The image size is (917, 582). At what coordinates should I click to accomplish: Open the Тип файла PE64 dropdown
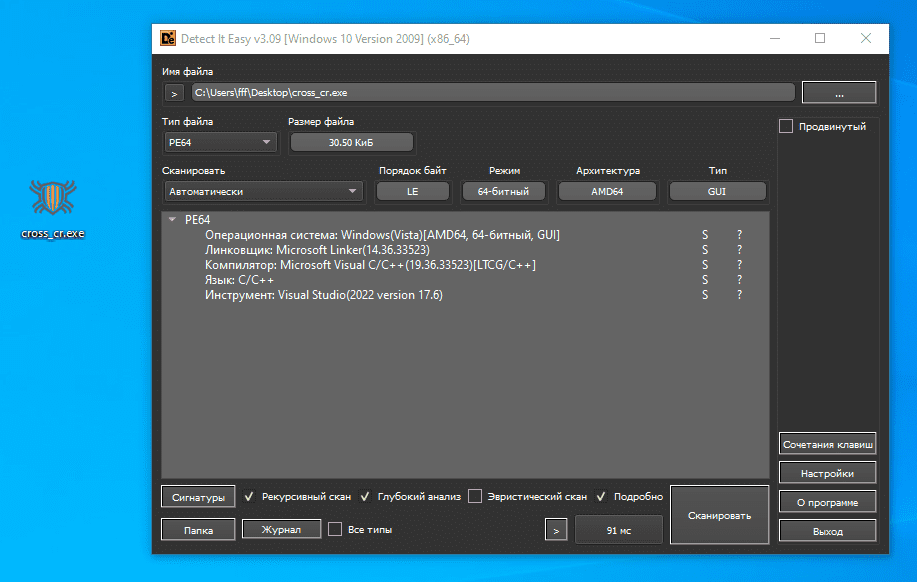pos(219,142)
